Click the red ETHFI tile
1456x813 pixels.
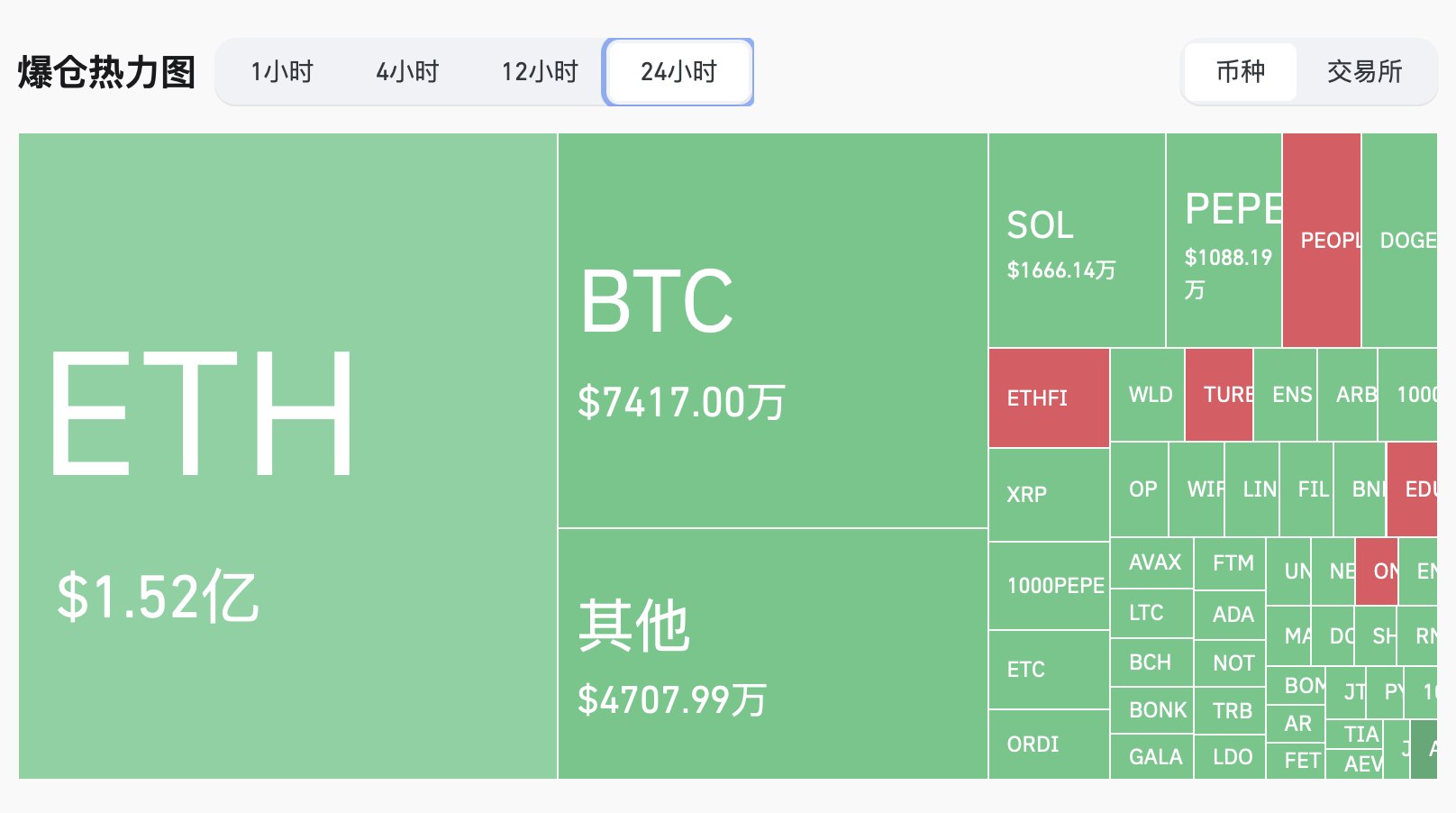pos(1049,397)
